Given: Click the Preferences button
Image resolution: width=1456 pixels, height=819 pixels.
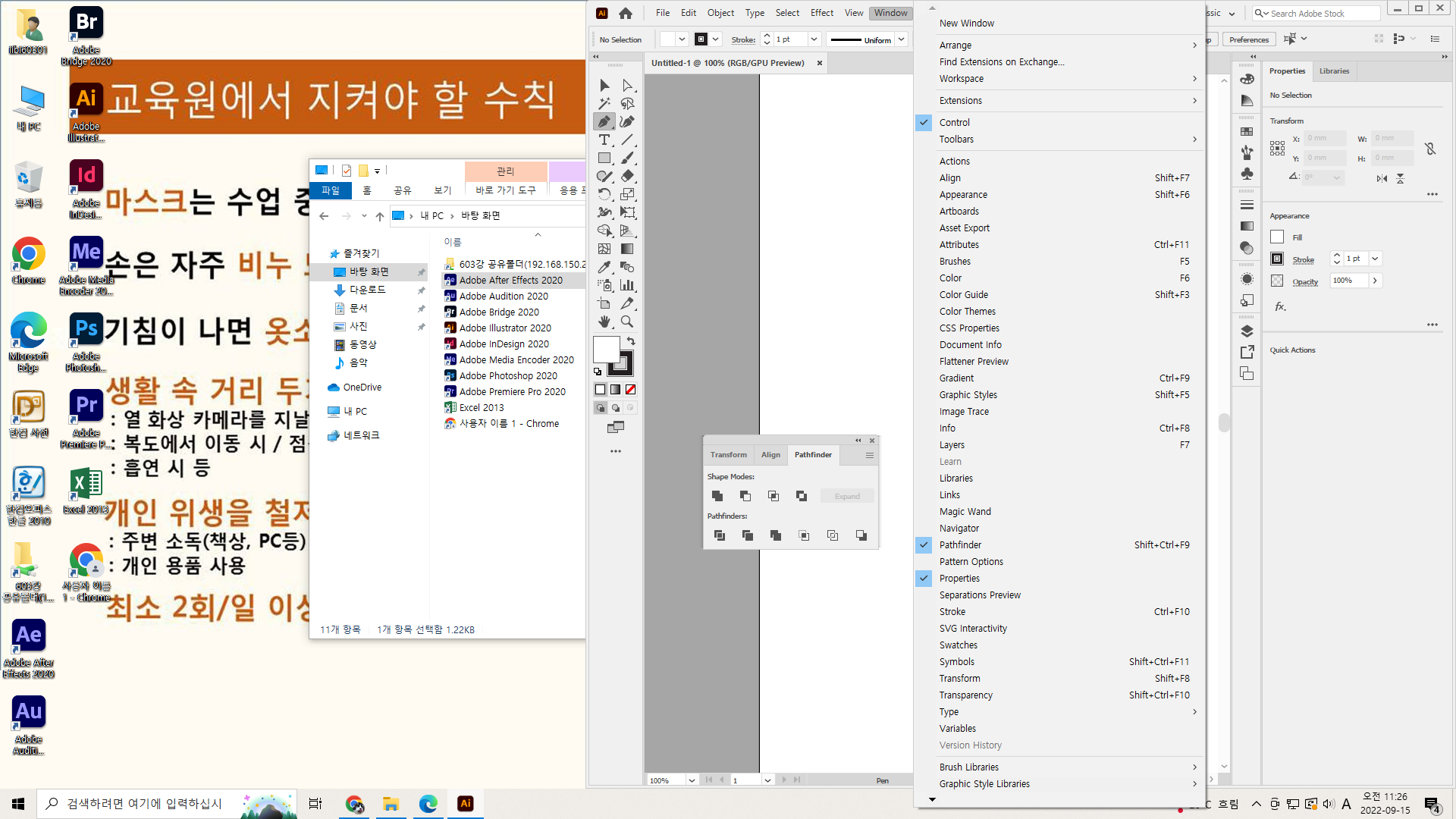Looking at the screenshot, I should 1248,39.
